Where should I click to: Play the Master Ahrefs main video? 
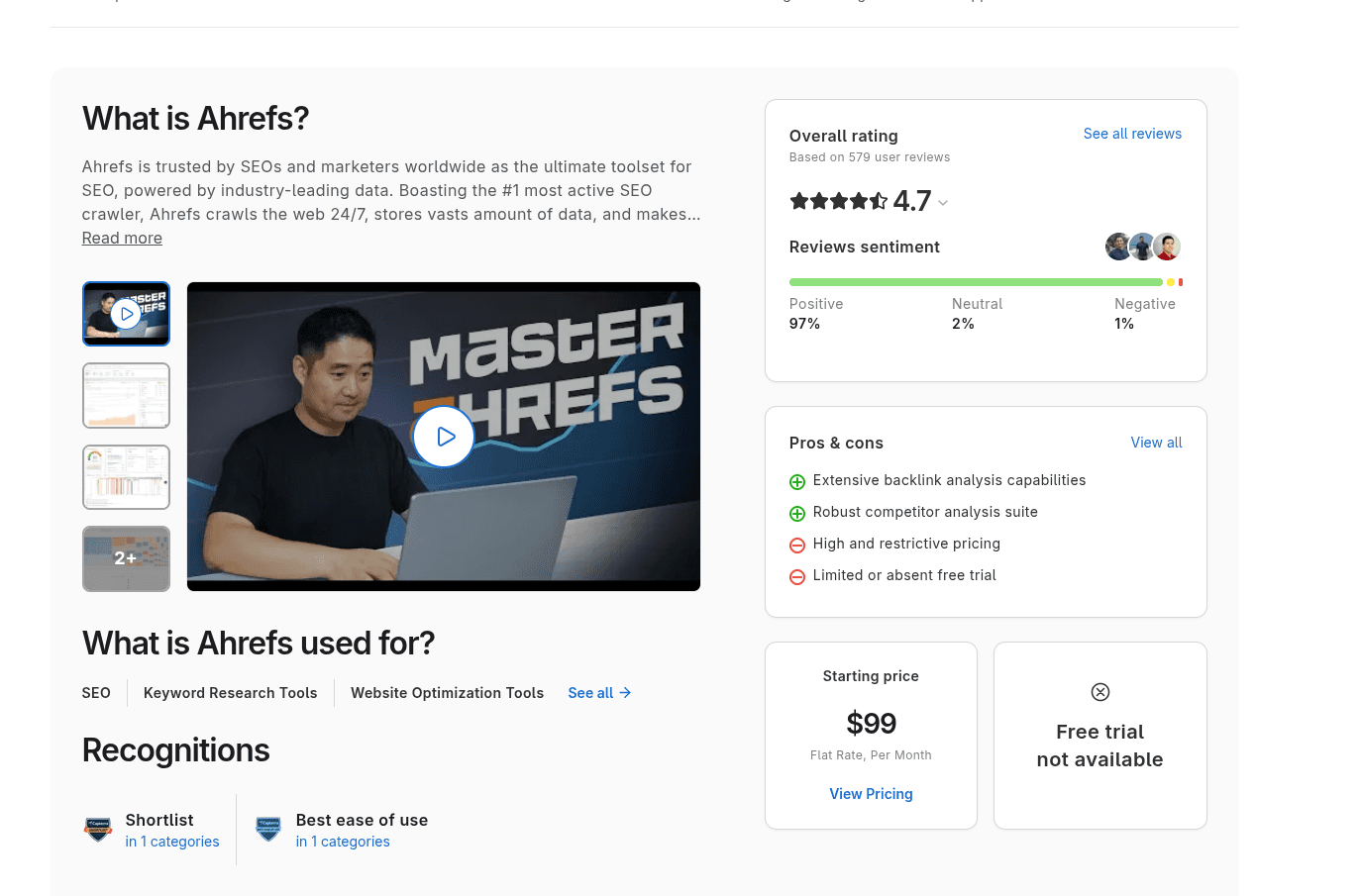tap(444, 437)
